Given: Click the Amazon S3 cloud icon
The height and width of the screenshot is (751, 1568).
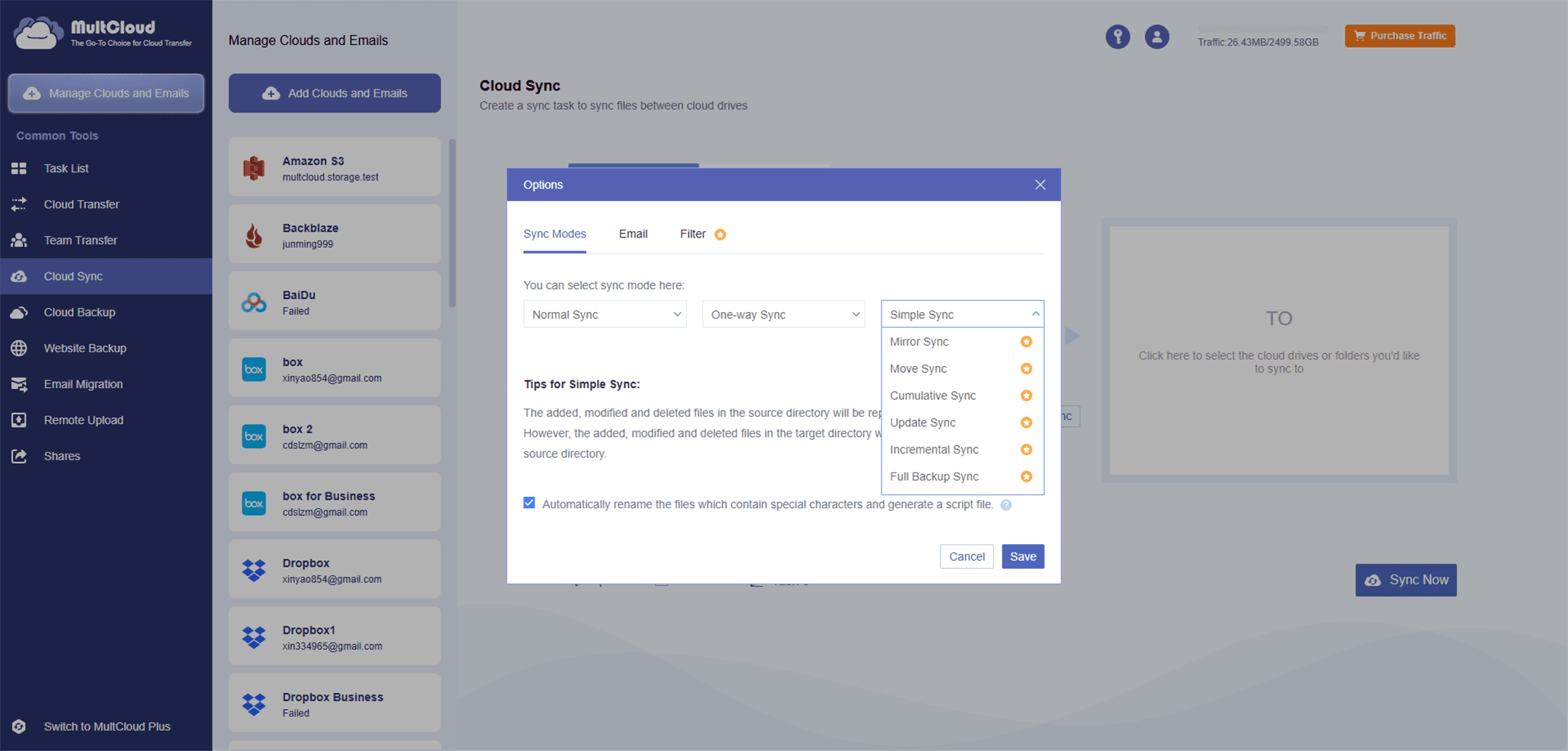Looking at the screenshot, I should 254,167.
